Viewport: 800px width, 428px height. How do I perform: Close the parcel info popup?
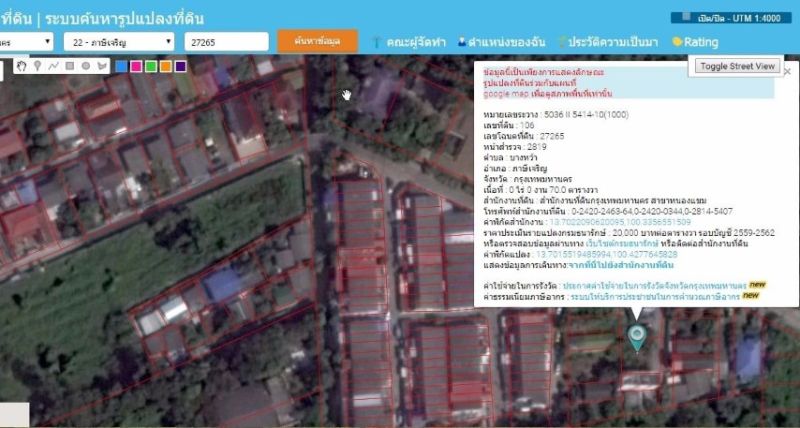coord(786,71)
